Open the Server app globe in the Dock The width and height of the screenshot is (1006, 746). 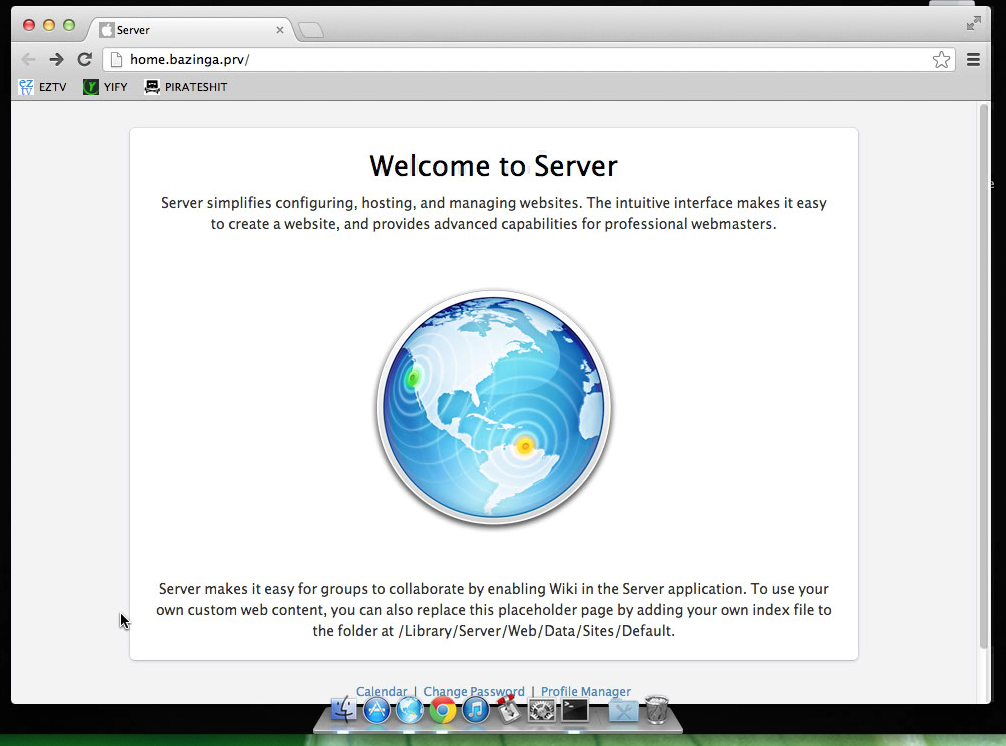pyautogui.click(x=409, y=710)
